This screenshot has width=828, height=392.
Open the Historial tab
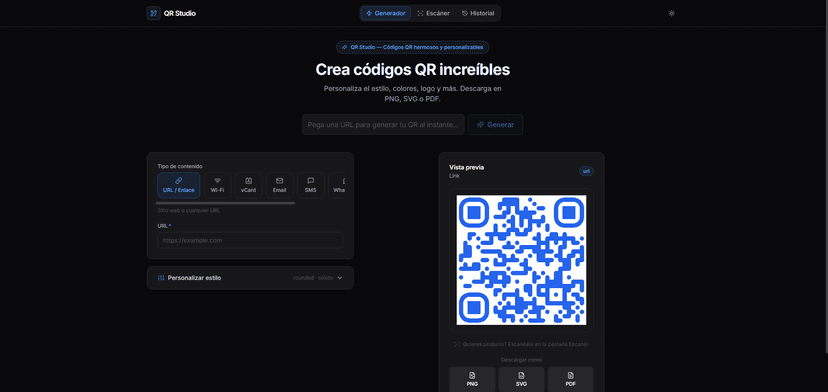pos(478,13)
